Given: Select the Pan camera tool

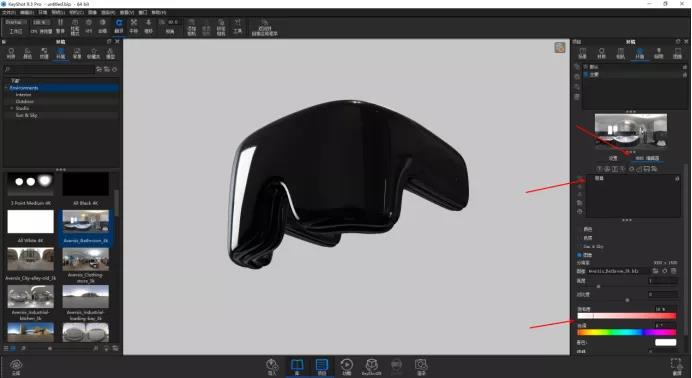Looking at the screenshot, I should pos(134,26).
